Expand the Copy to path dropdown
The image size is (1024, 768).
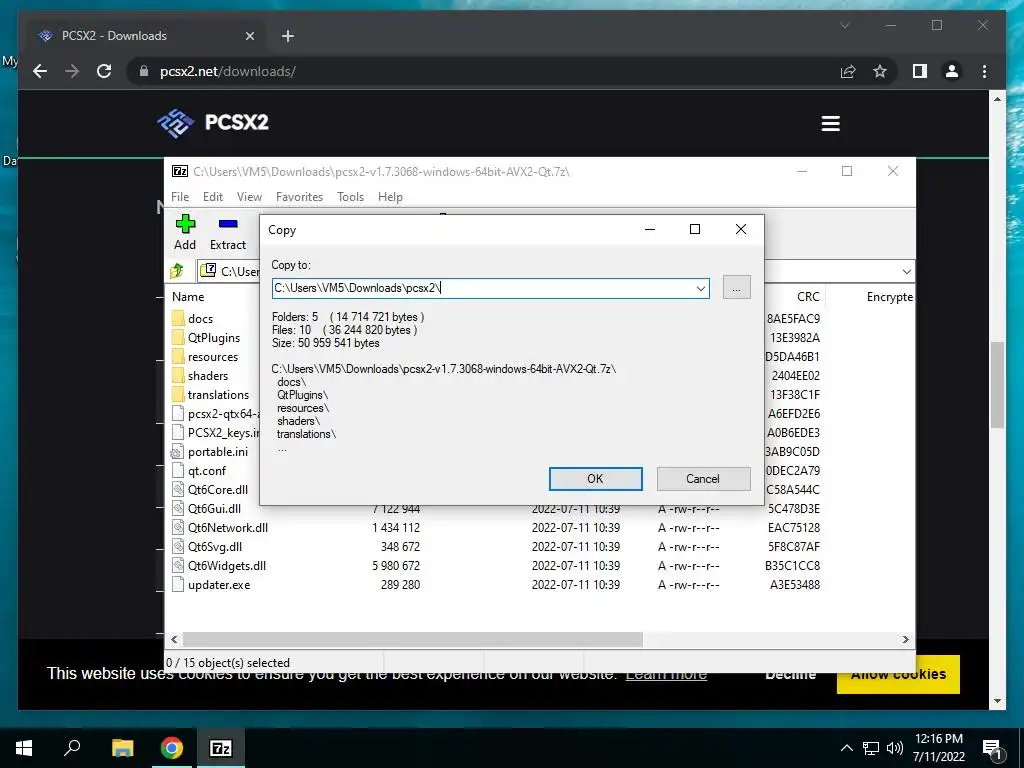[701, 288]
